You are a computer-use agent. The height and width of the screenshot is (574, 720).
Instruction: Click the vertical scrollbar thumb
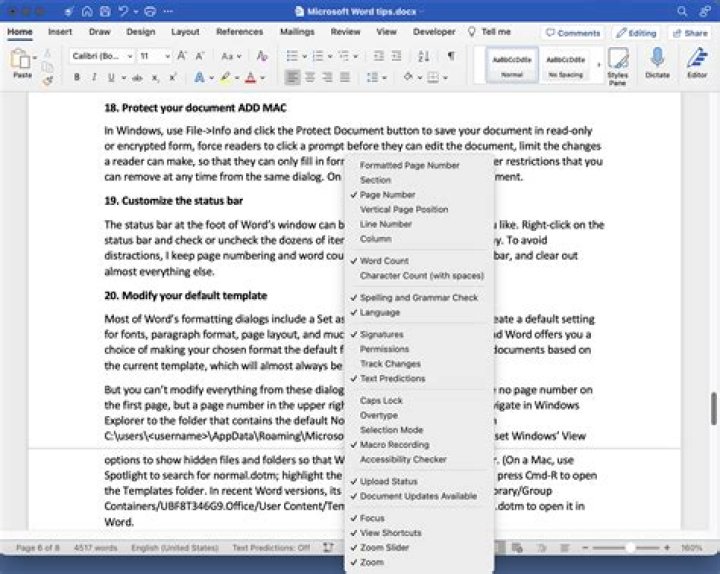click(714, 408)
